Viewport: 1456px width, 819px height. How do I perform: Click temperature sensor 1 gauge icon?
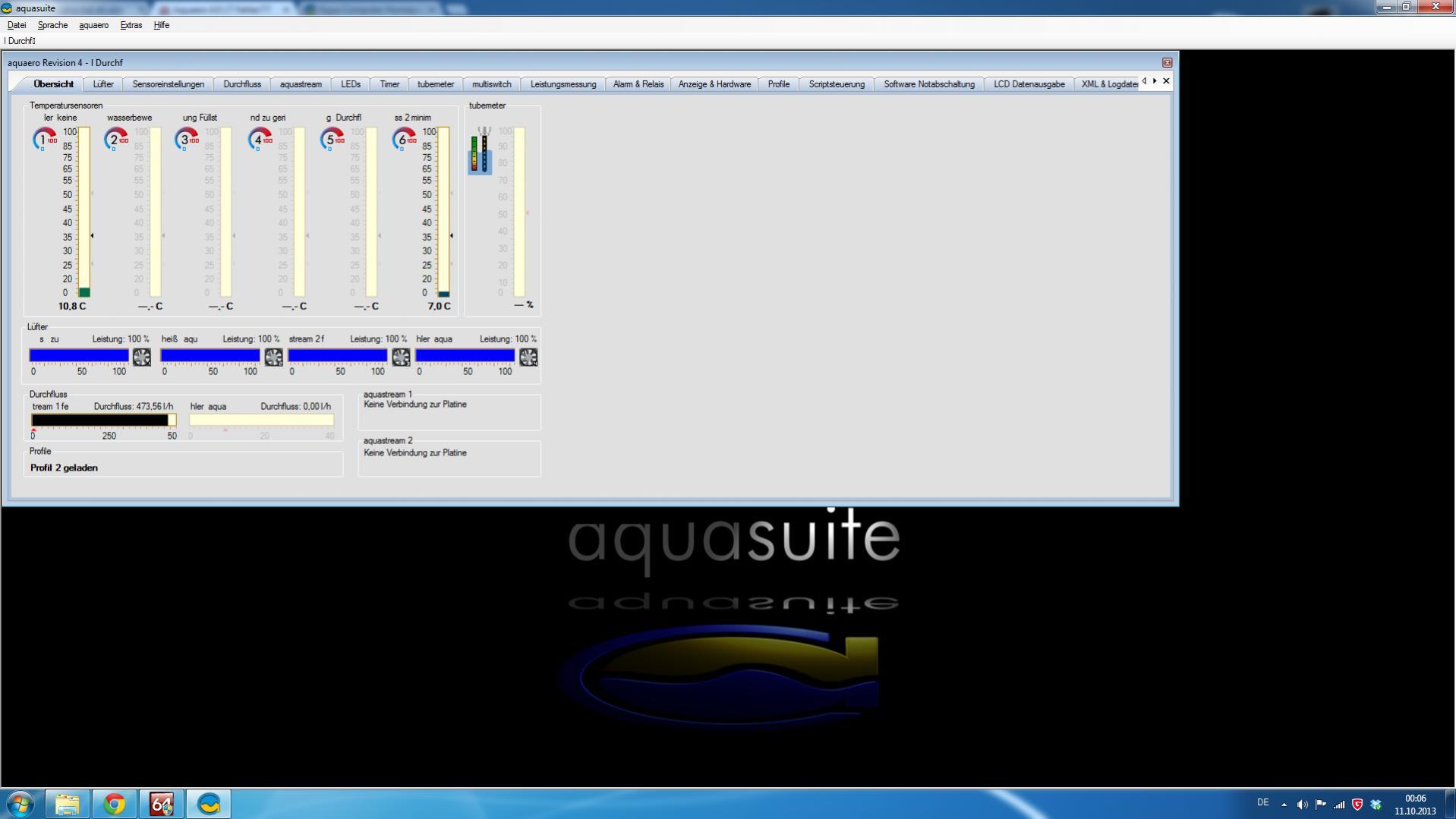45,139
